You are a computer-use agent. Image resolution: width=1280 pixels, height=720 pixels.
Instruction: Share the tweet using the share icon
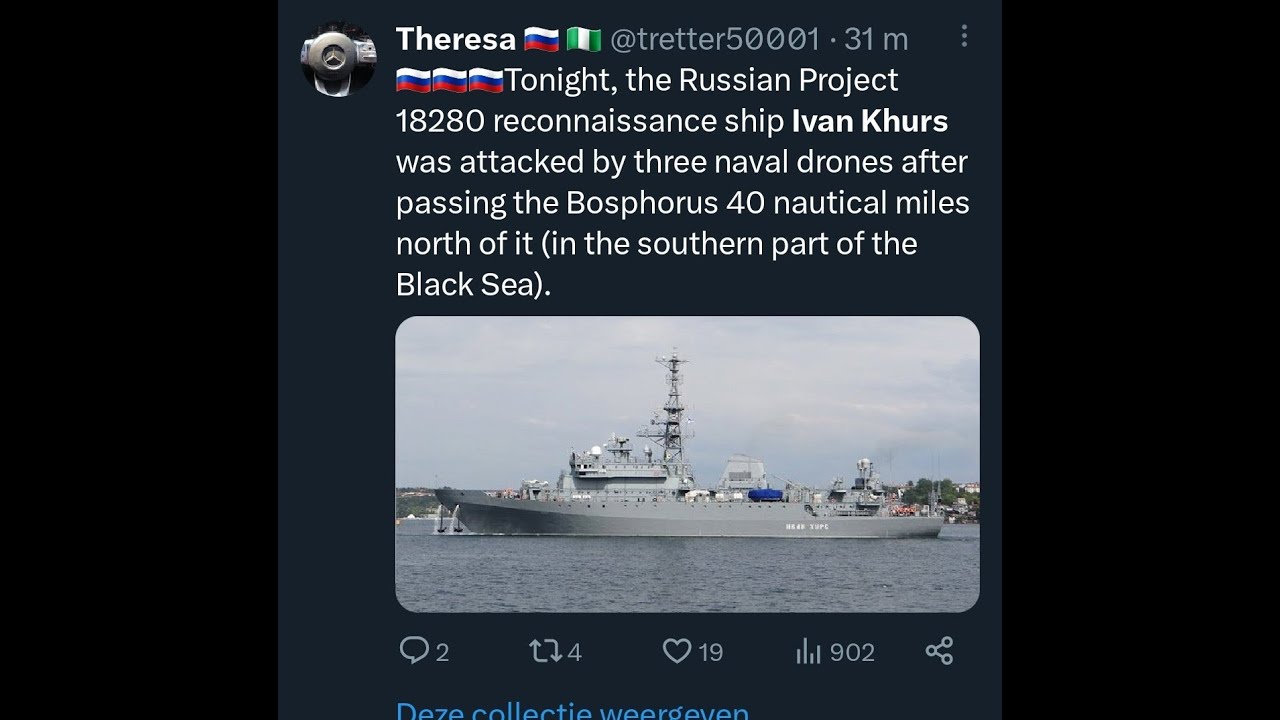coord(939,651)
